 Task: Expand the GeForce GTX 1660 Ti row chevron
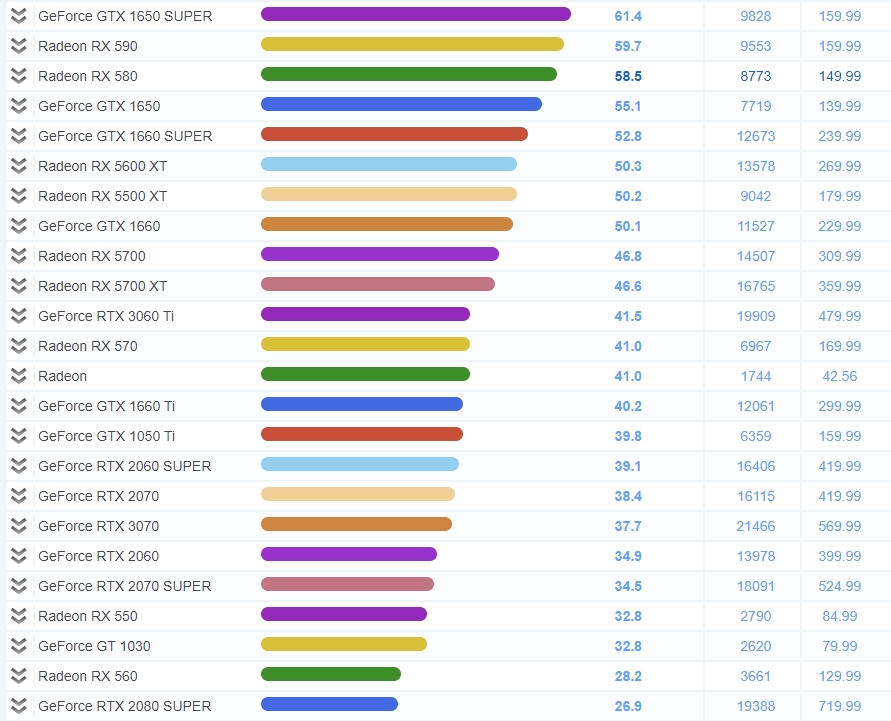tap(19, 406)
